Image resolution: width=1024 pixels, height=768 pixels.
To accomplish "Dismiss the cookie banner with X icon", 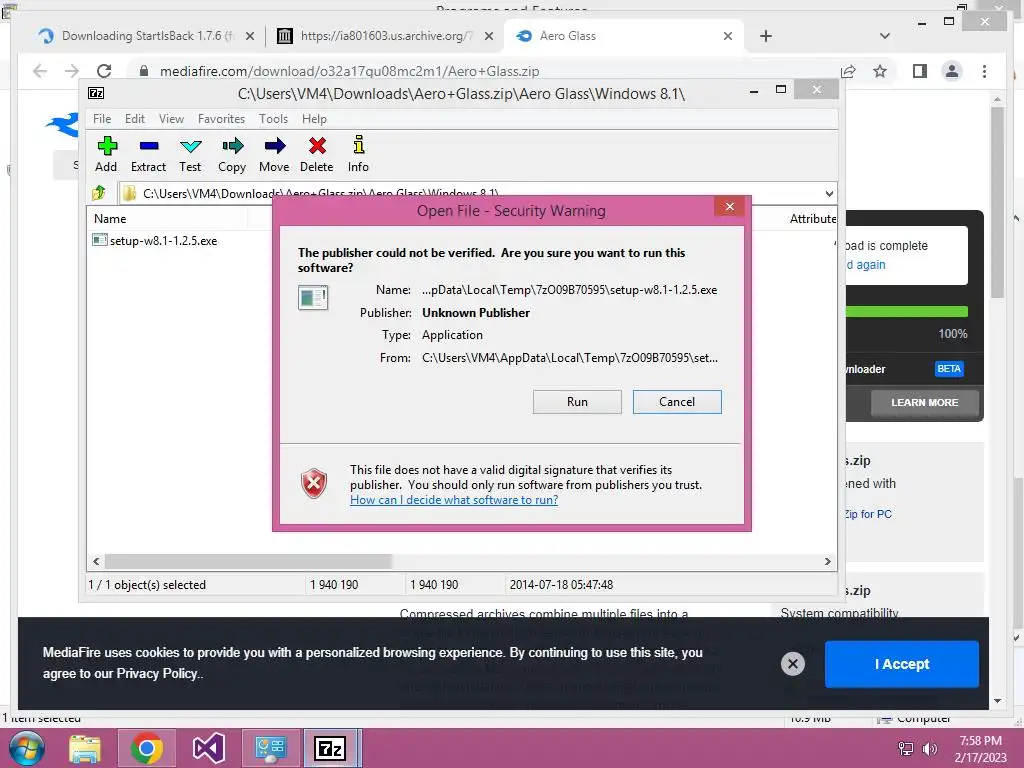I will pyautogui.click(x=793, y=664).
